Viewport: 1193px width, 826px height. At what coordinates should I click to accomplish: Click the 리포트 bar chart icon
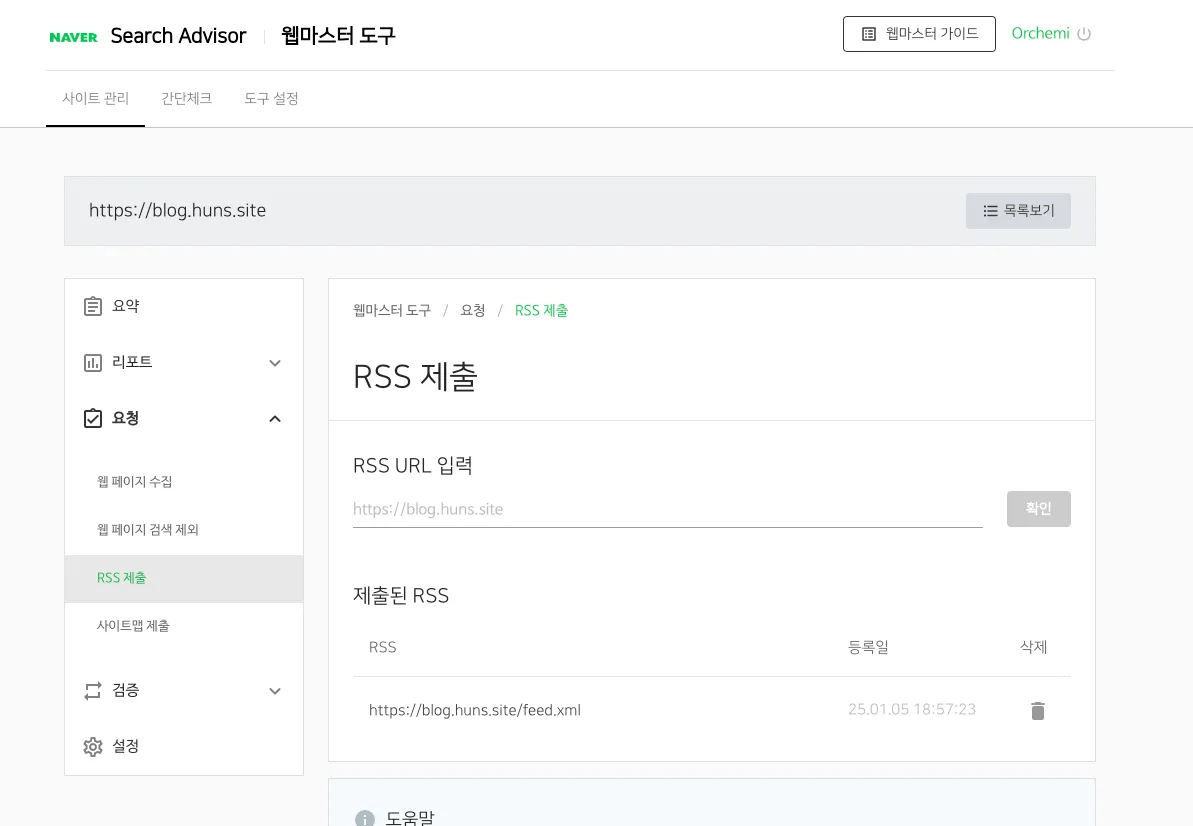coord(93,362)
